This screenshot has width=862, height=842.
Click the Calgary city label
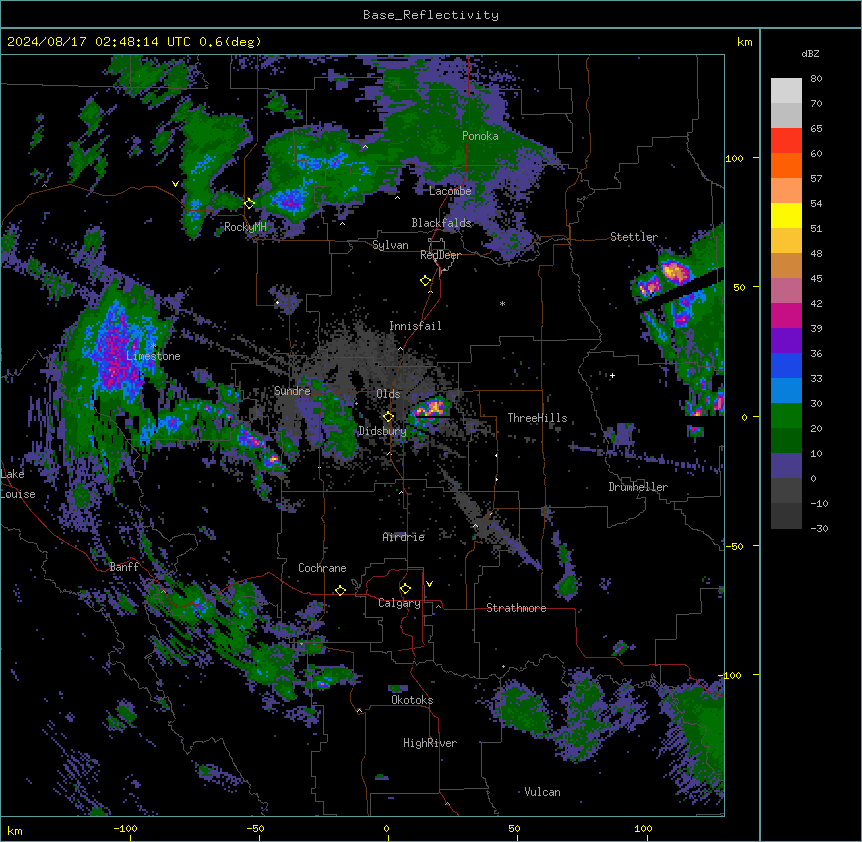pos(399,603)
